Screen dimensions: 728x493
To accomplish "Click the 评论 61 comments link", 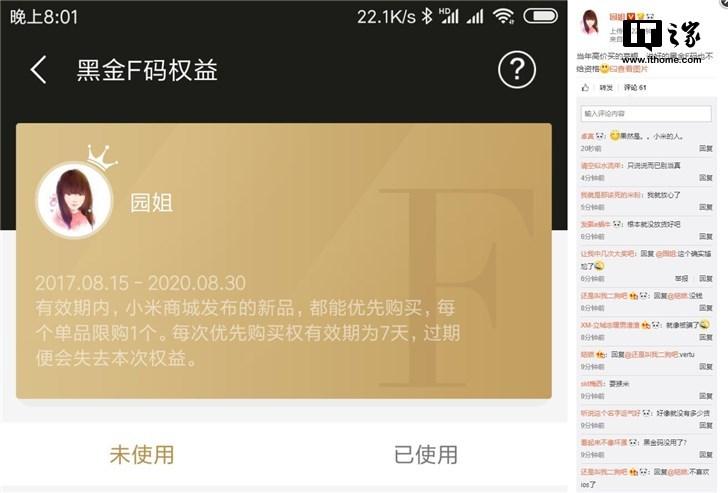I will tap(635, 87).
